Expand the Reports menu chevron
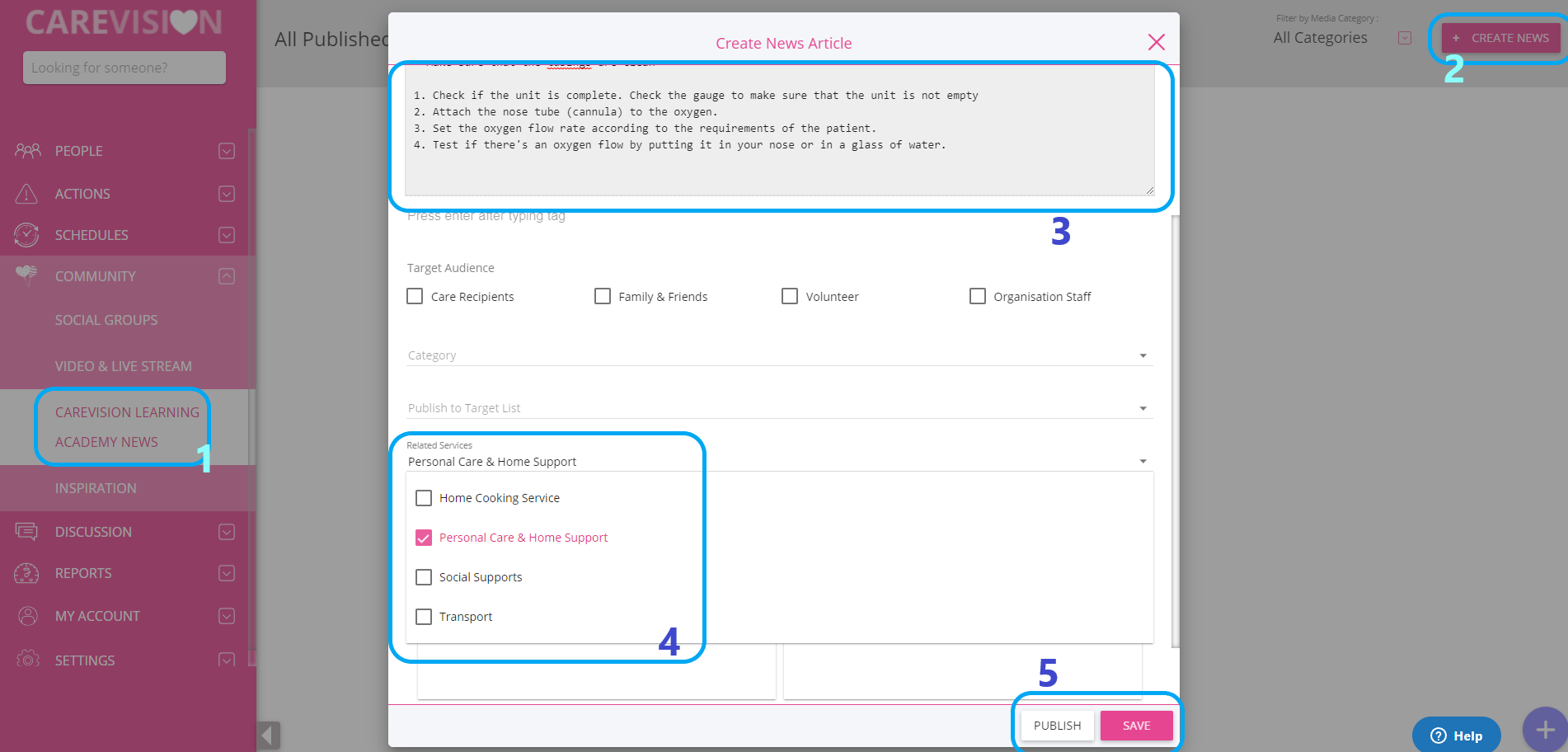Viewport: 1568px width, 752px height. 227,573
